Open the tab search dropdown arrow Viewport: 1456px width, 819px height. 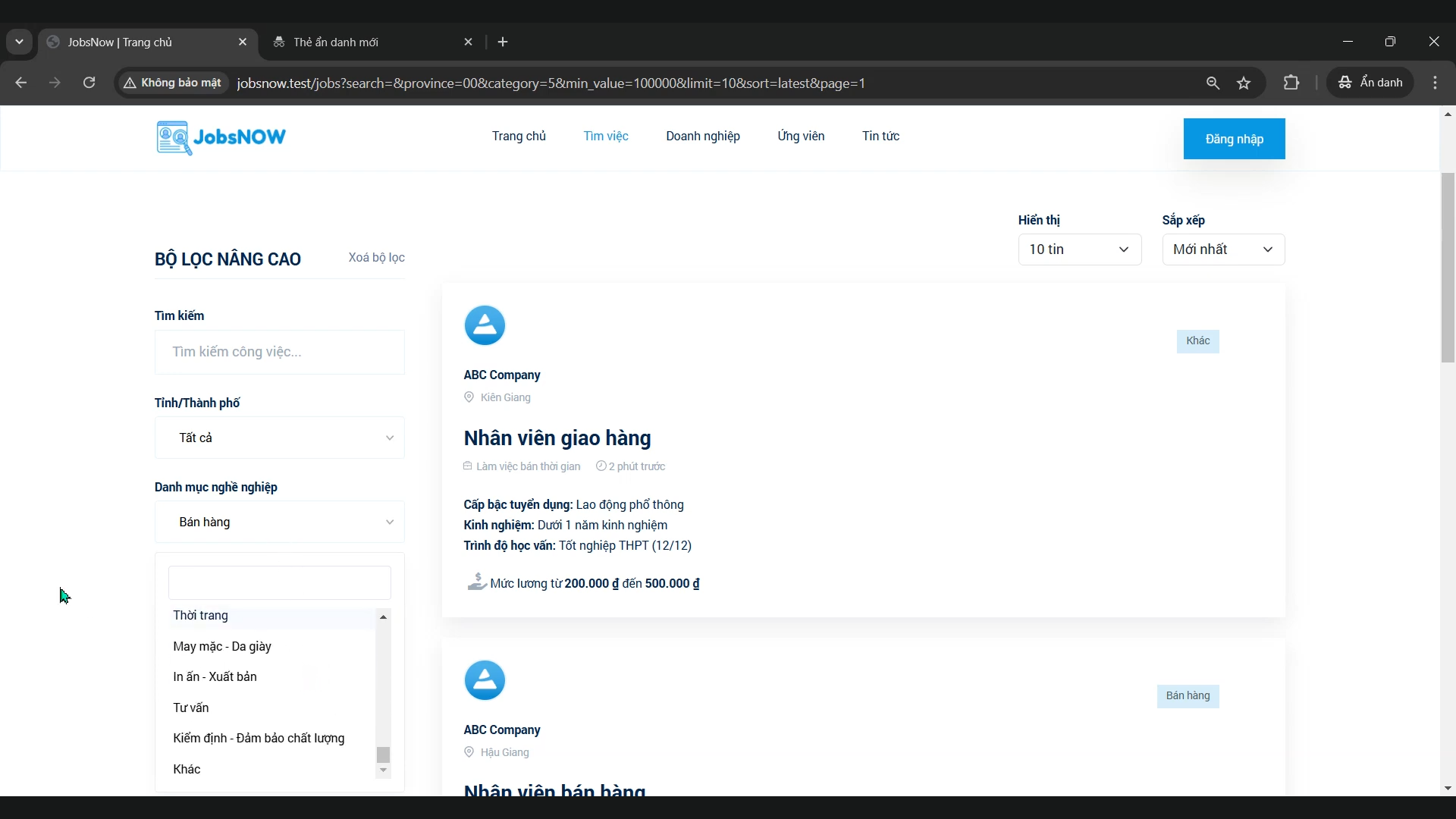point(19,42)
